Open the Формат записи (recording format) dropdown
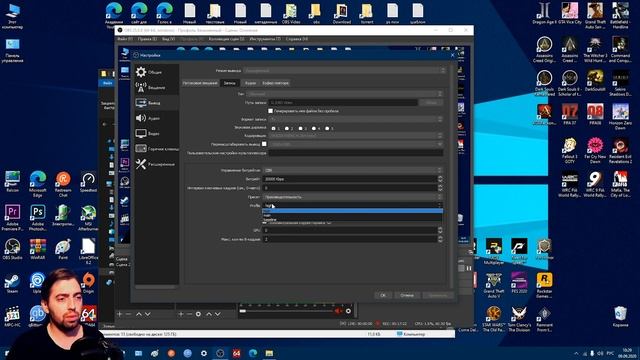Screen dimensions: 640x360 pos(356,119)
